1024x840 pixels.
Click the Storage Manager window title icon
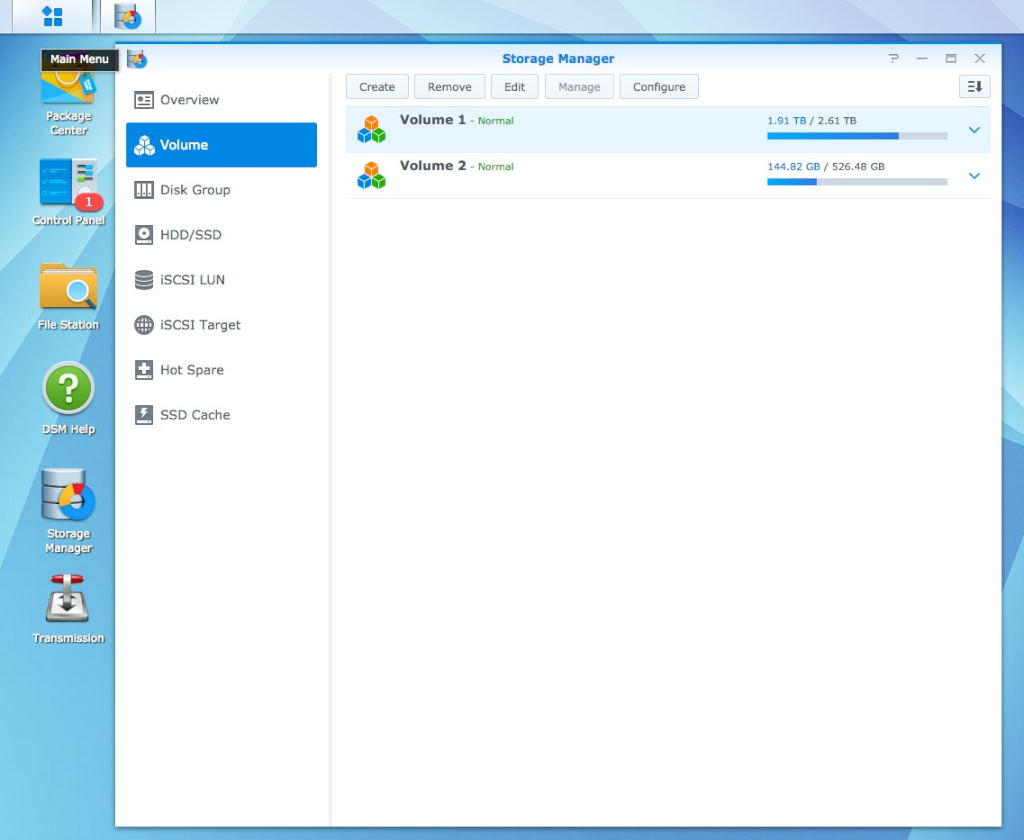[x=137, y=59]
